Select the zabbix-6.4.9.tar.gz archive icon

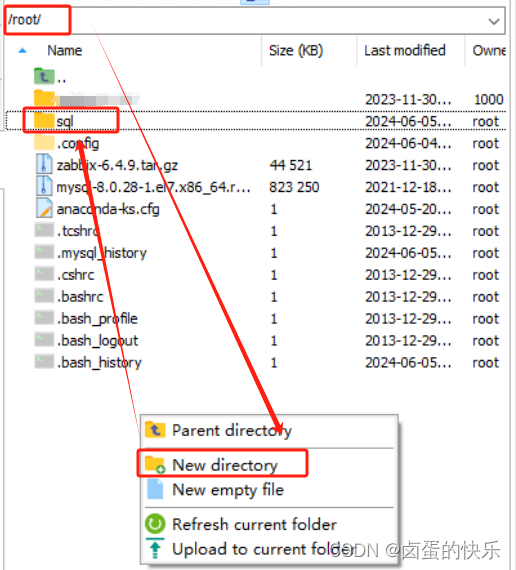[x=44, y=164]
